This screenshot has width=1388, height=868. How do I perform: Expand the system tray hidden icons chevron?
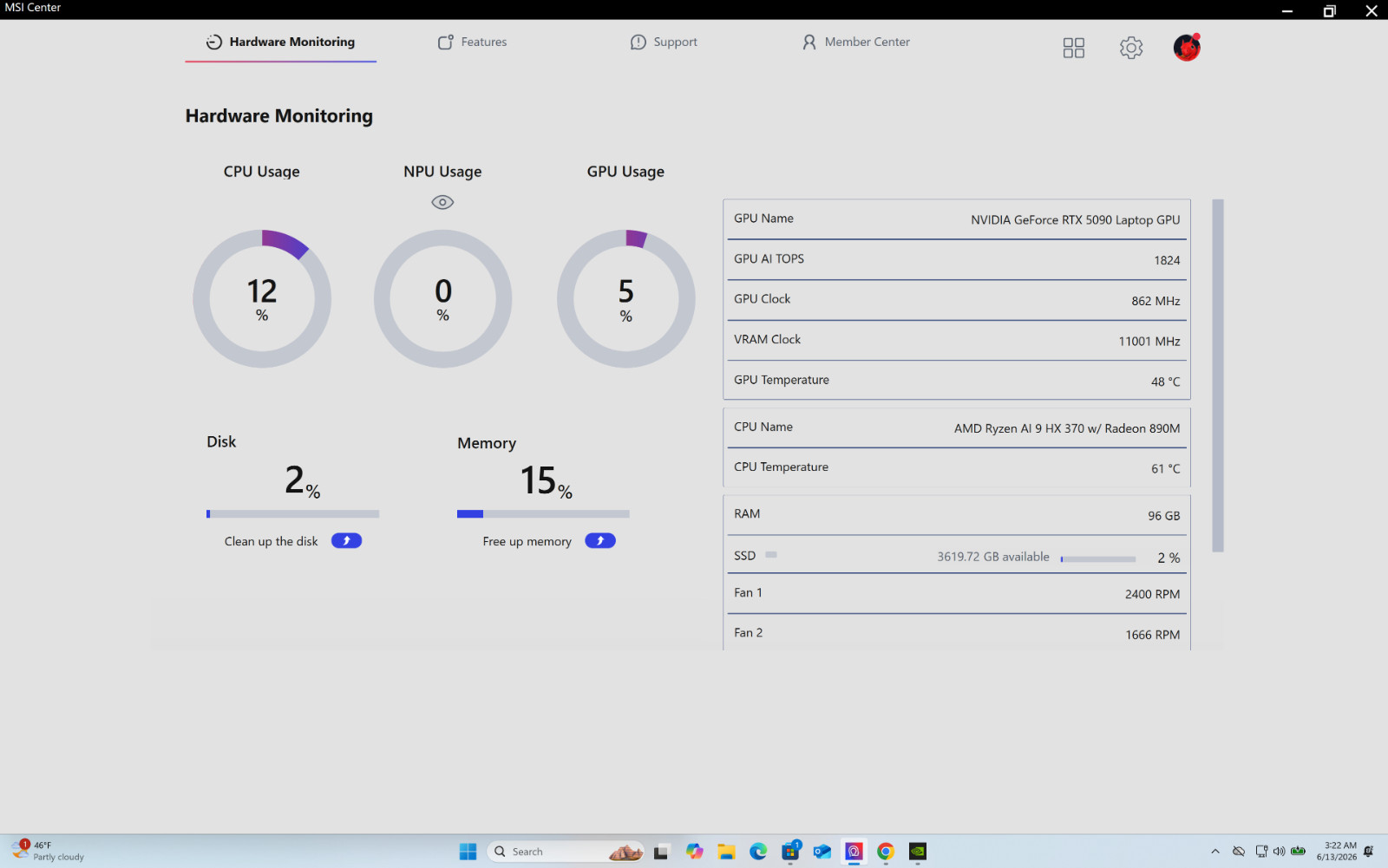1215,852
